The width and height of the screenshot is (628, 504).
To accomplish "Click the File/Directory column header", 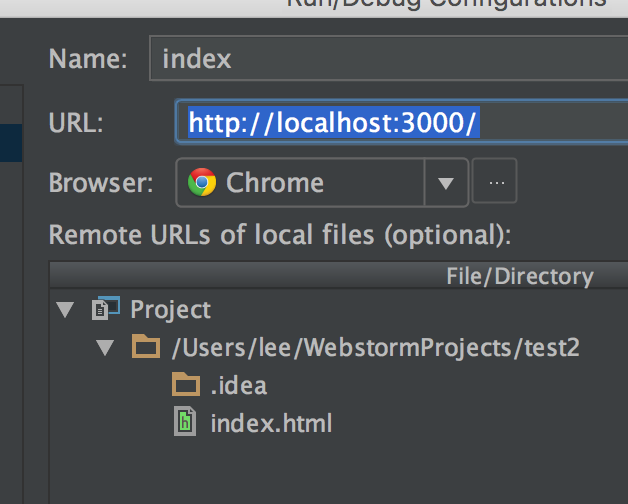I will point(519,276).
